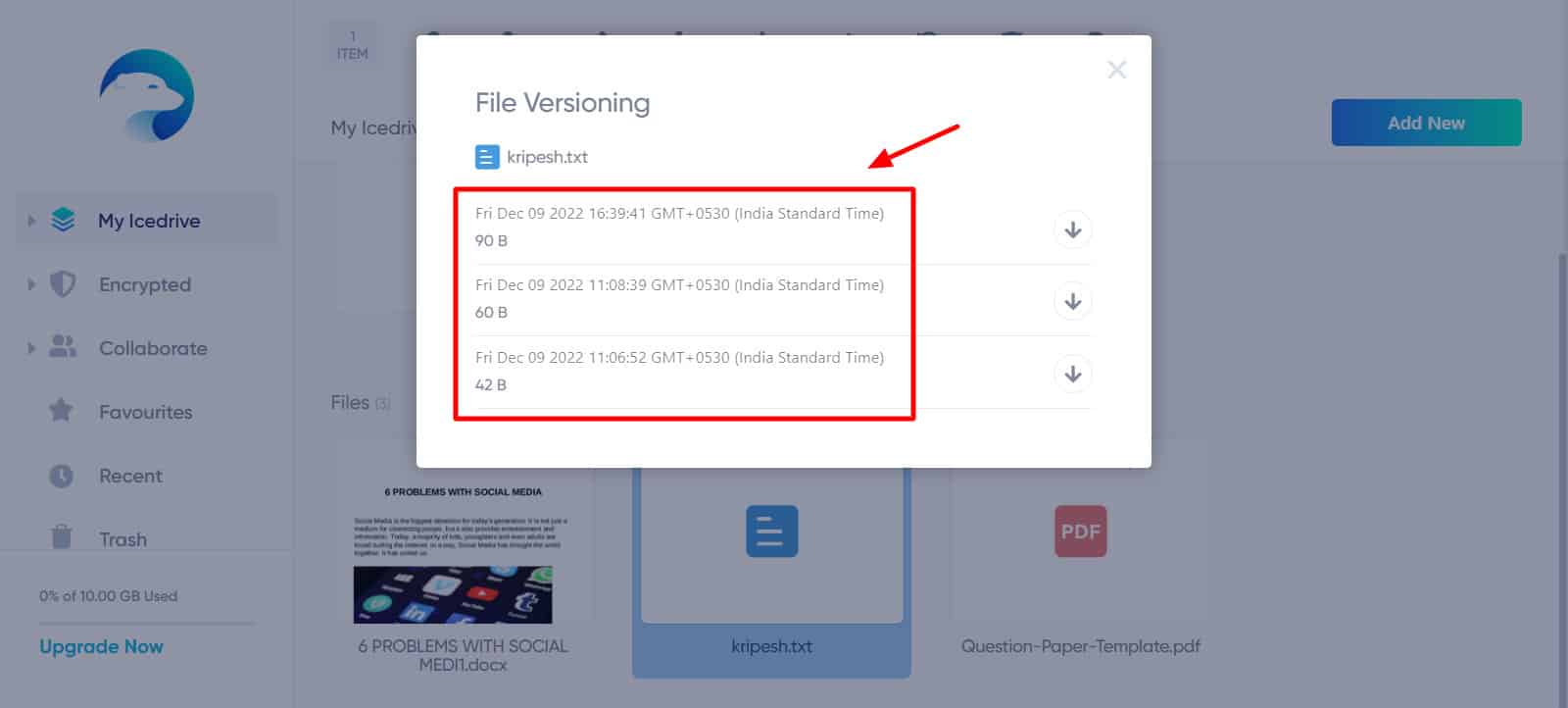The image size is (1568, 708).
Task: Click the Recent clock icon
Action: 61,476
